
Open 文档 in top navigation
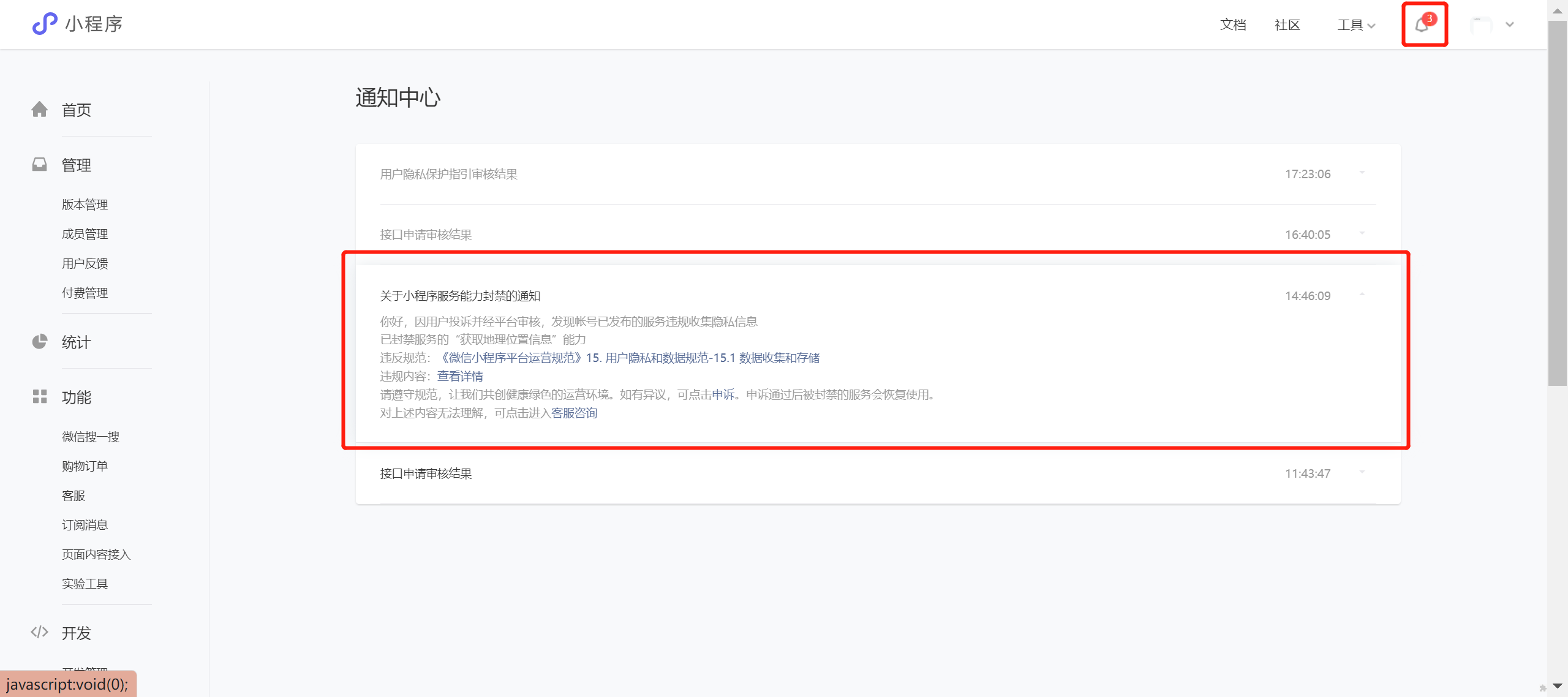pyautogui.click(x=1233, y=25)
